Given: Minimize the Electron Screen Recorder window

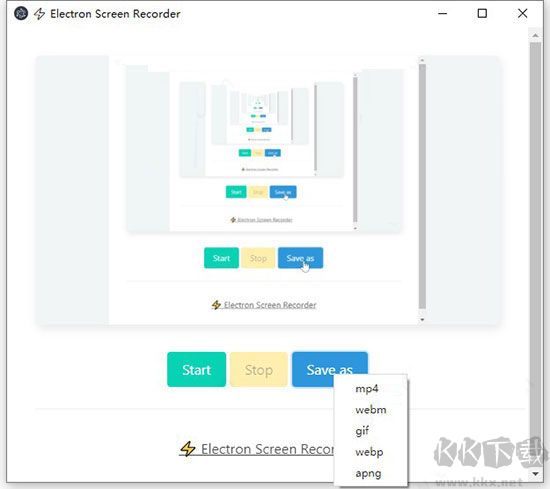Looking at the screenshot, I should 443,14.
